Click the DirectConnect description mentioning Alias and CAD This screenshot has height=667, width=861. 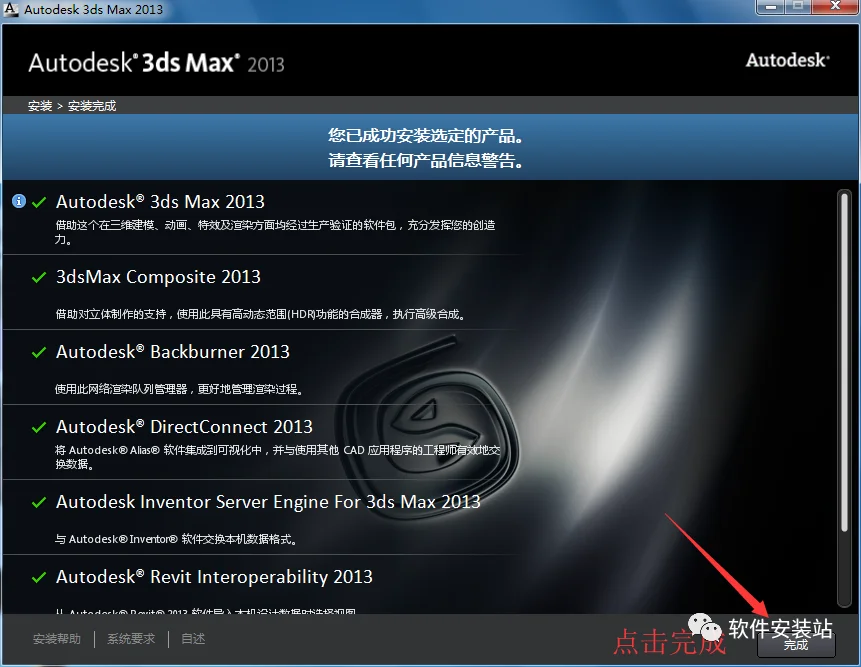click(278, 457)
